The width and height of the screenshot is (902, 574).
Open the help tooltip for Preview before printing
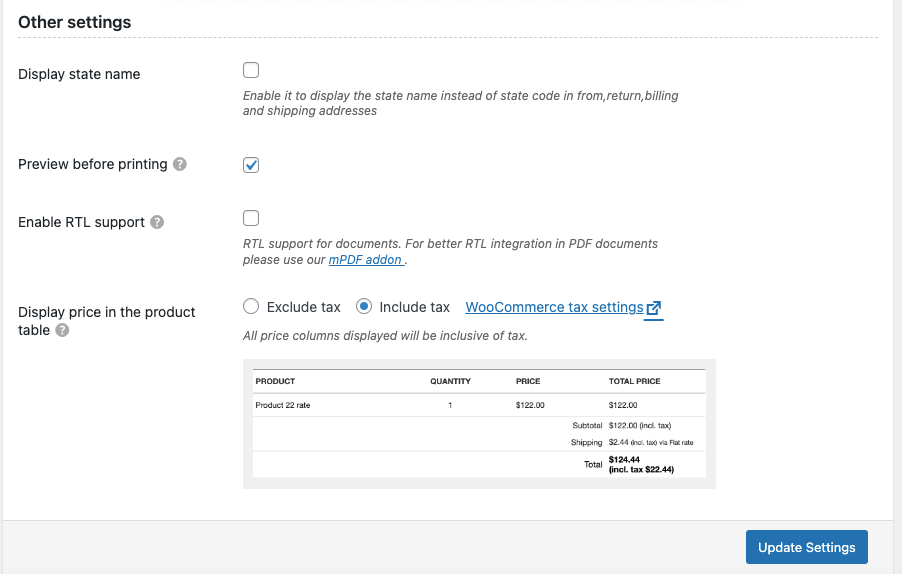(x=180, y=164)
